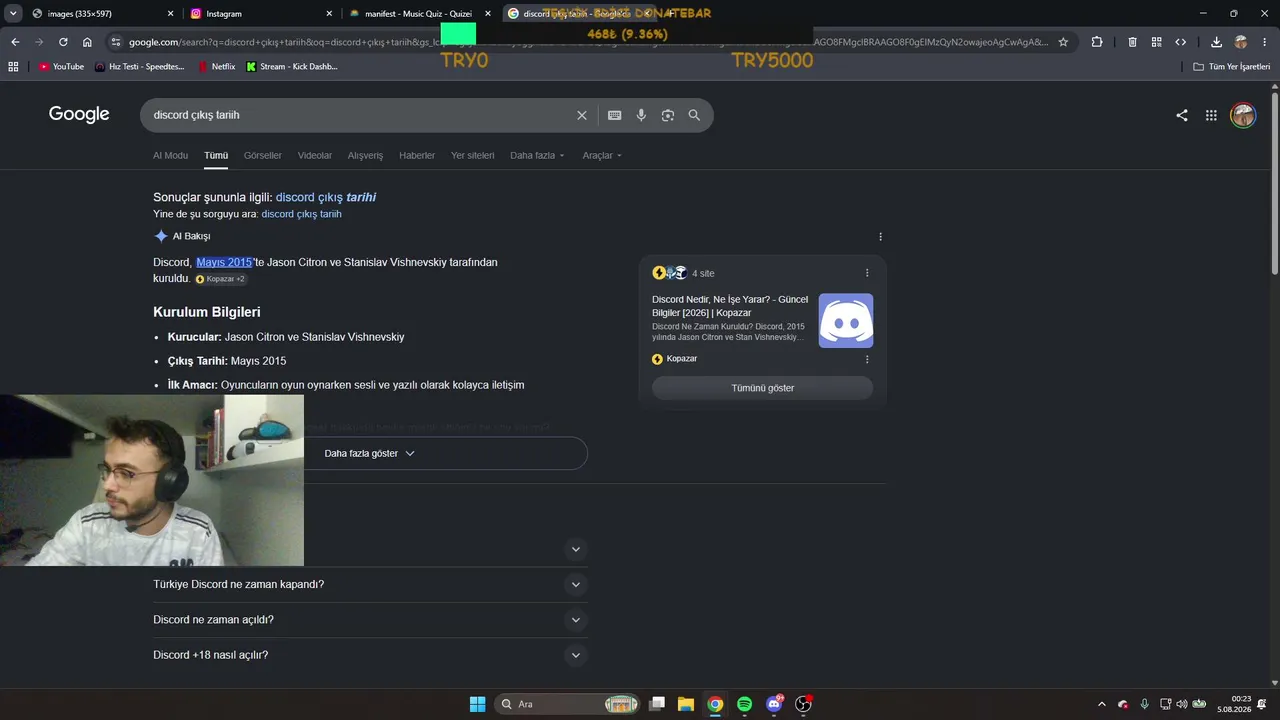Switch to the Haberler tab
Screen dimensions: 1280x720
pyautogui.click(x=417, y=155)
